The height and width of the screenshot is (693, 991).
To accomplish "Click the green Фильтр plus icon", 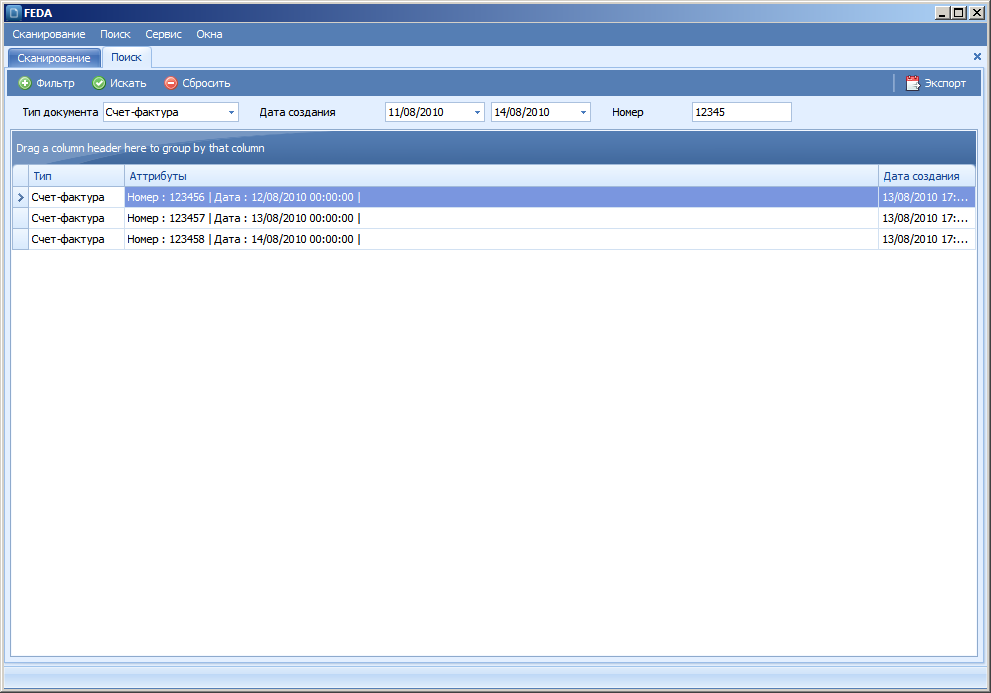I will pos(25,83).
